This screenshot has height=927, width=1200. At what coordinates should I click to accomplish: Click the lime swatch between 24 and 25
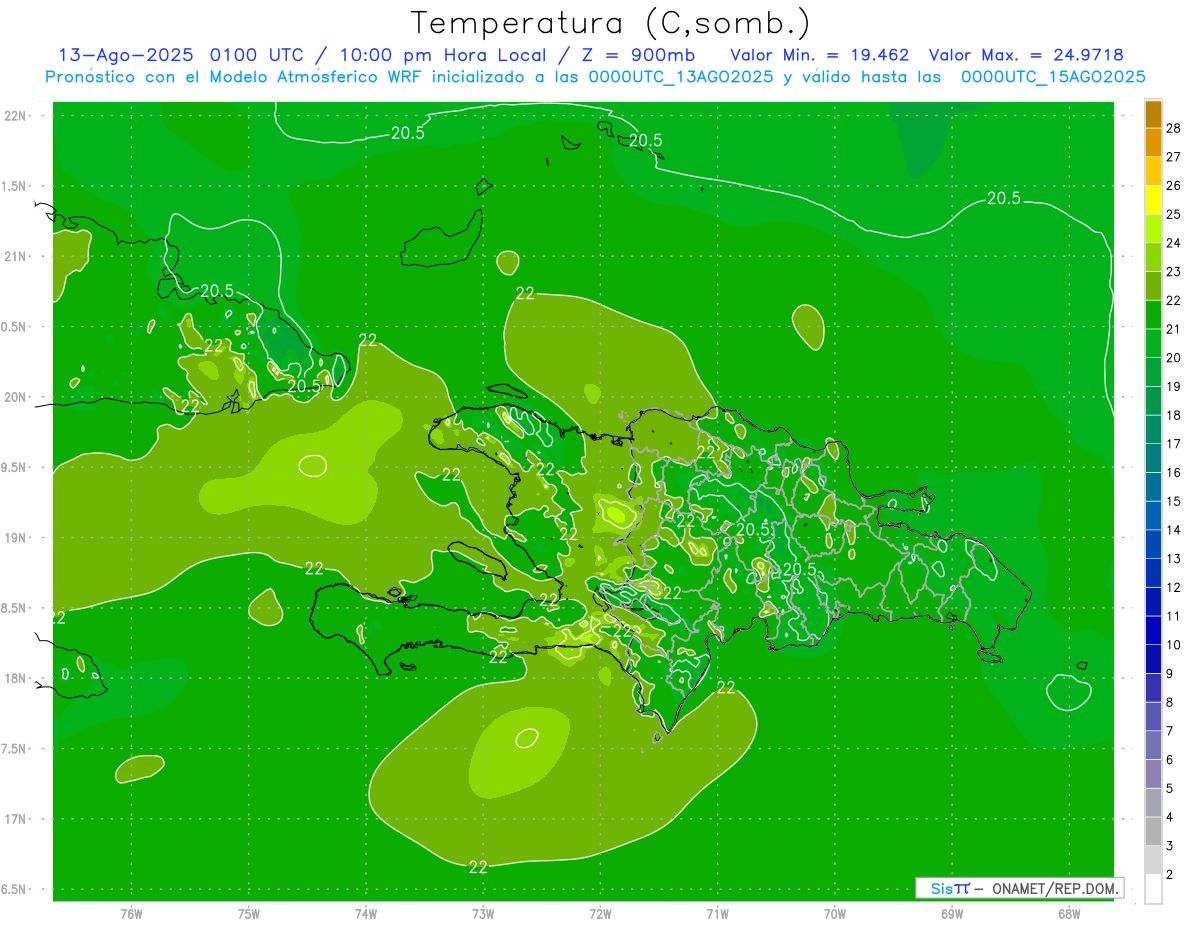point(1153,229)
